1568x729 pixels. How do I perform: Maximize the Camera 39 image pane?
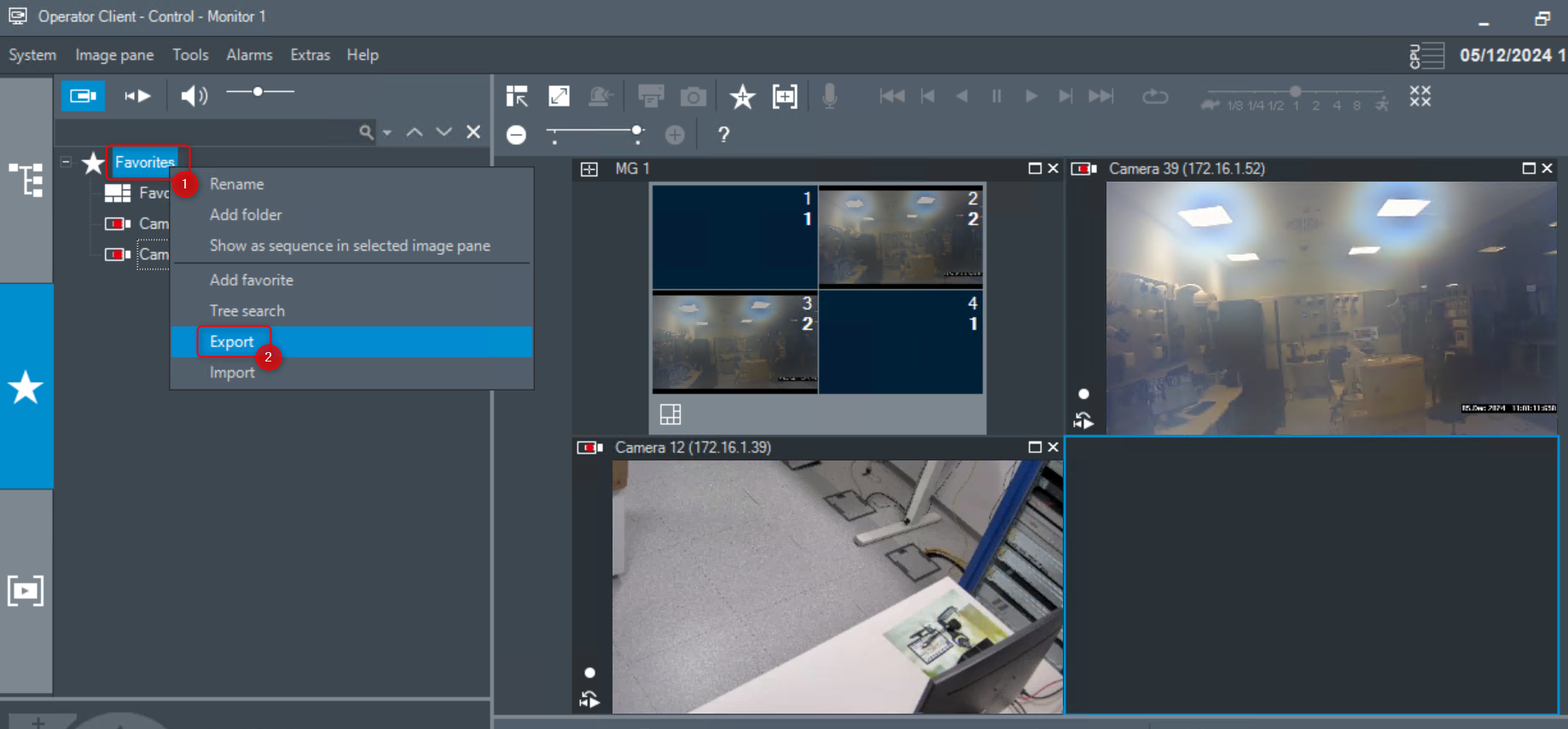click(1528, 169)
